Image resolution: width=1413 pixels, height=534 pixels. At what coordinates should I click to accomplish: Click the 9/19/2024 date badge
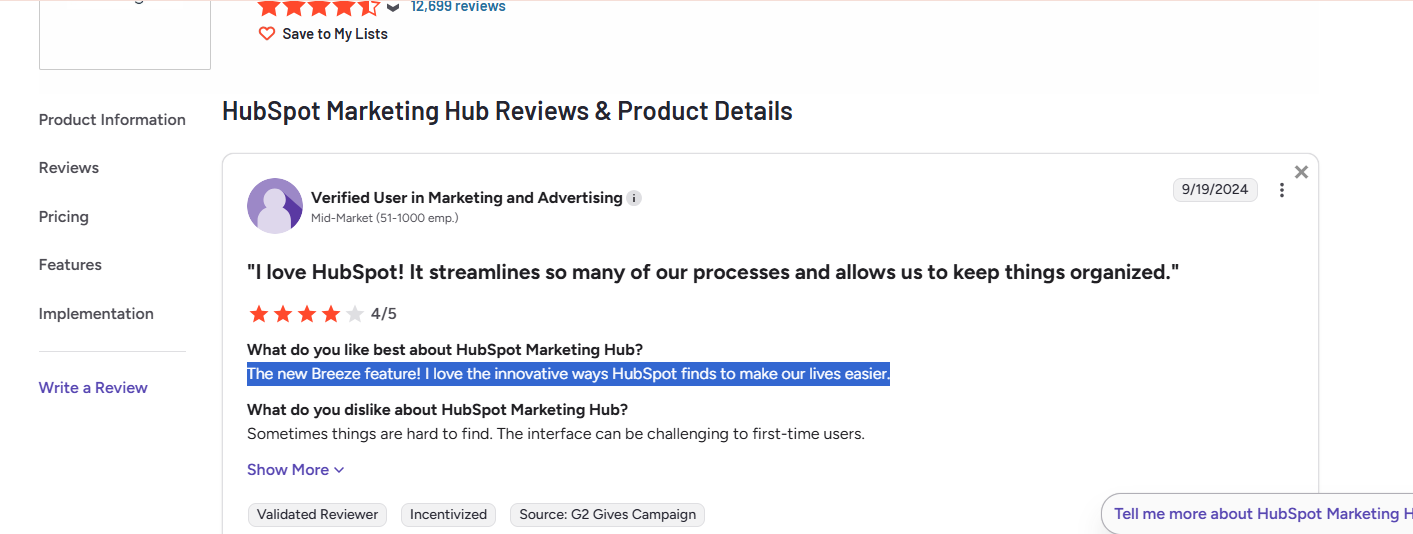click(x=1215, y=189)
